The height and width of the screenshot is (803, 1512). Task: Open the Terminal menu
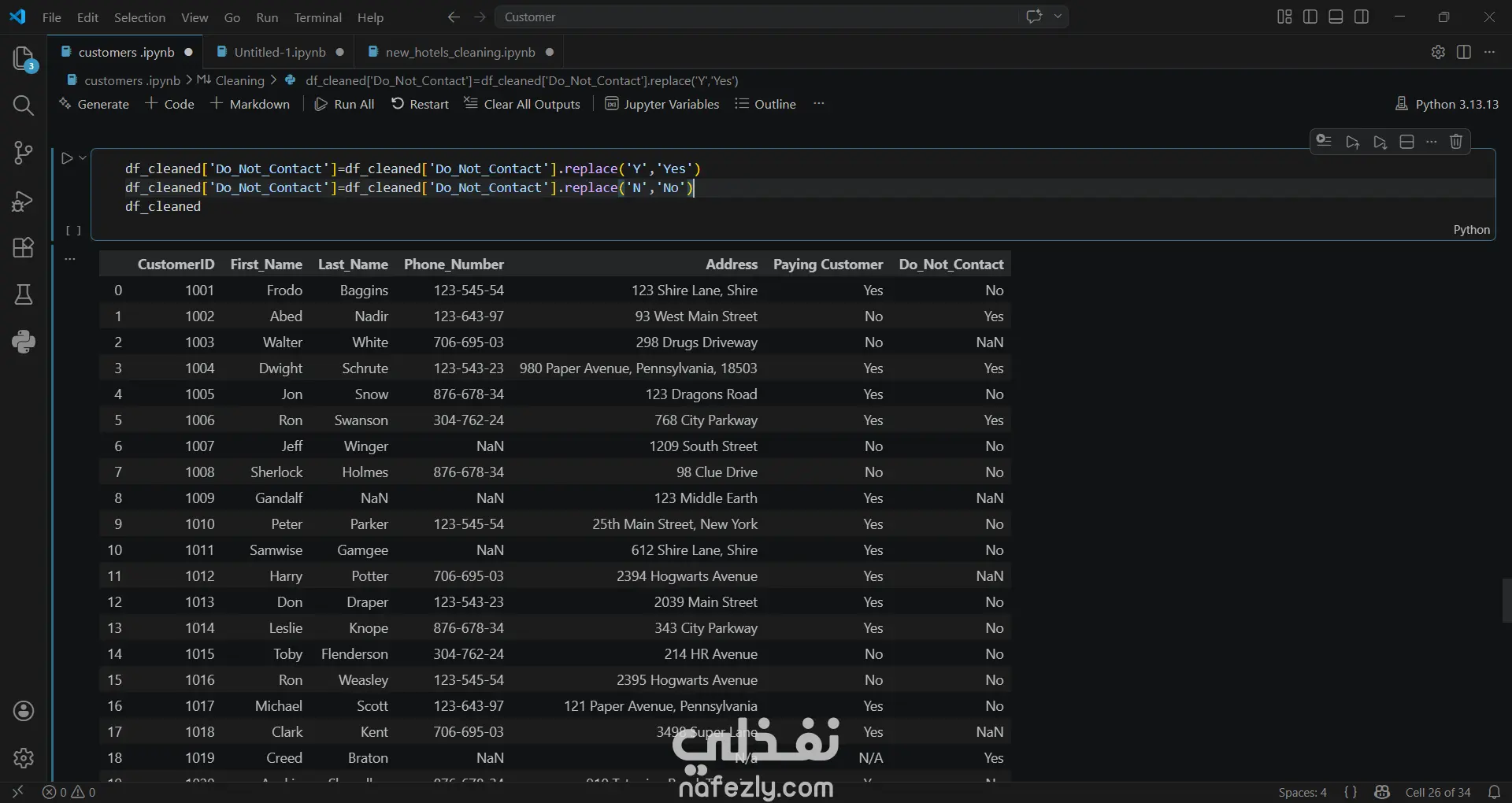pyautogui.click(x=317, y=17)
